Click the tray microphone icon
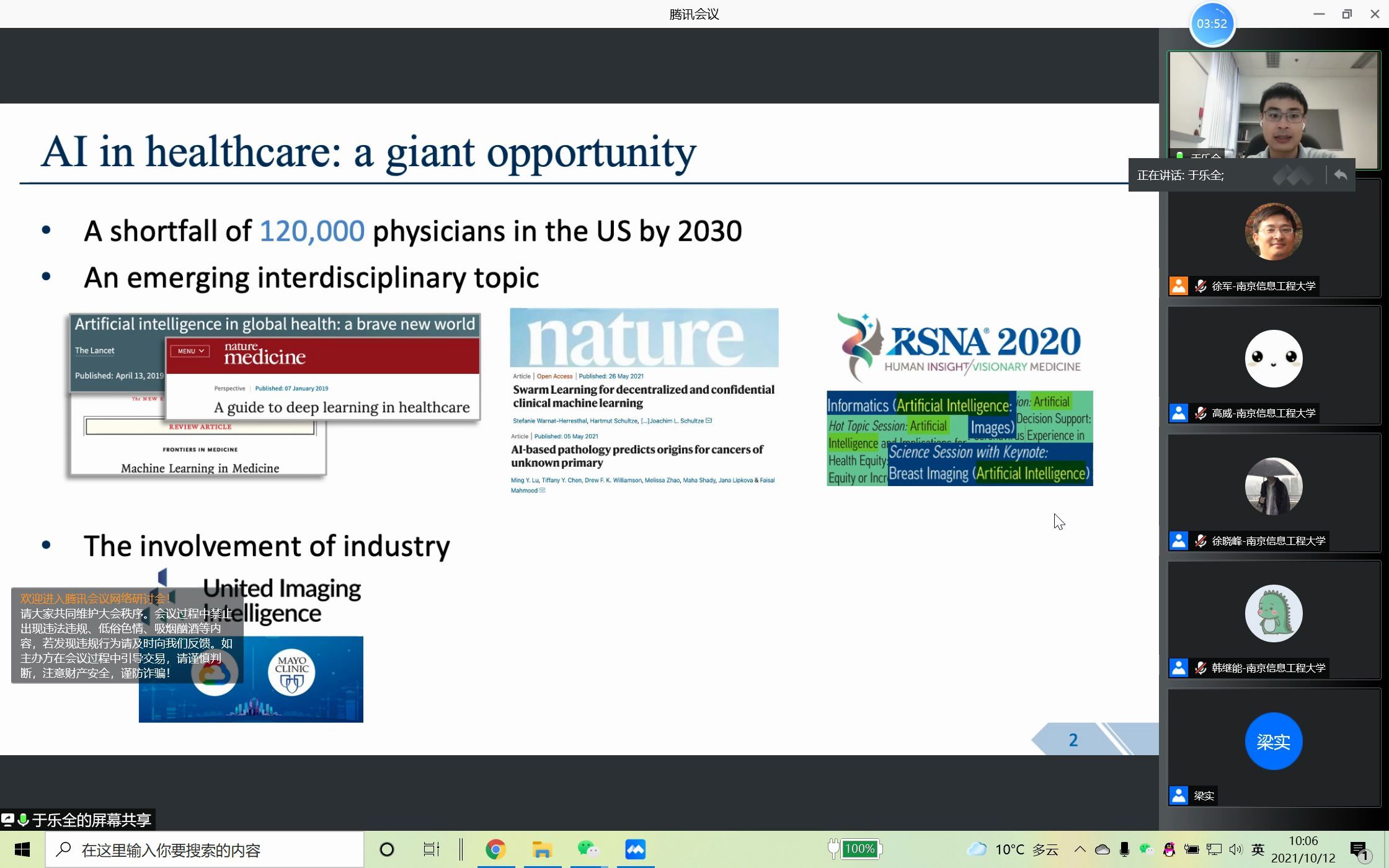 [1124, 849]
